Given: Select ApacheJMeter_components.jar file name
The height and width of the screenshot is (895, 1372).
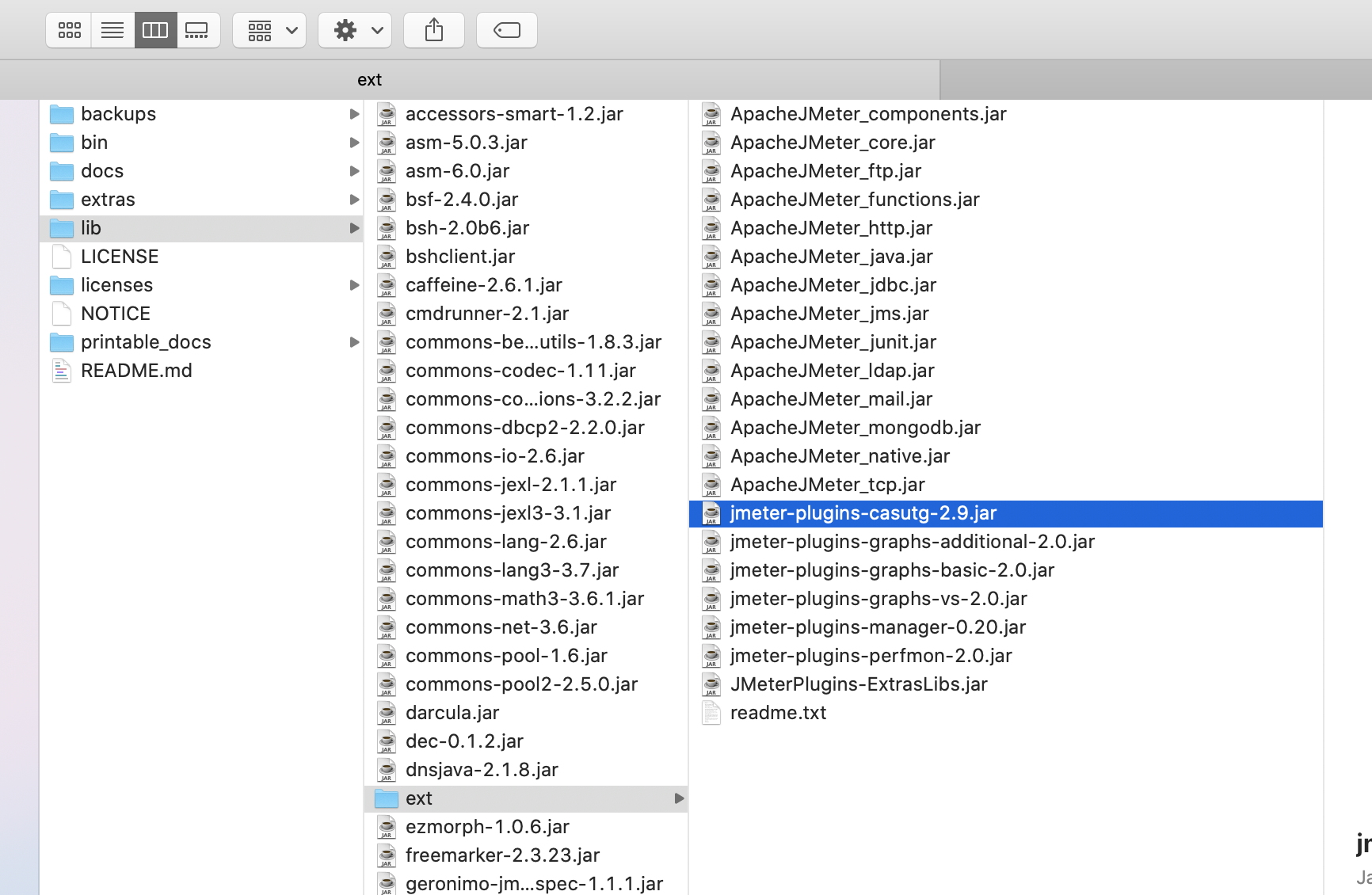Looking at the screenshot, I should (868, 114).
